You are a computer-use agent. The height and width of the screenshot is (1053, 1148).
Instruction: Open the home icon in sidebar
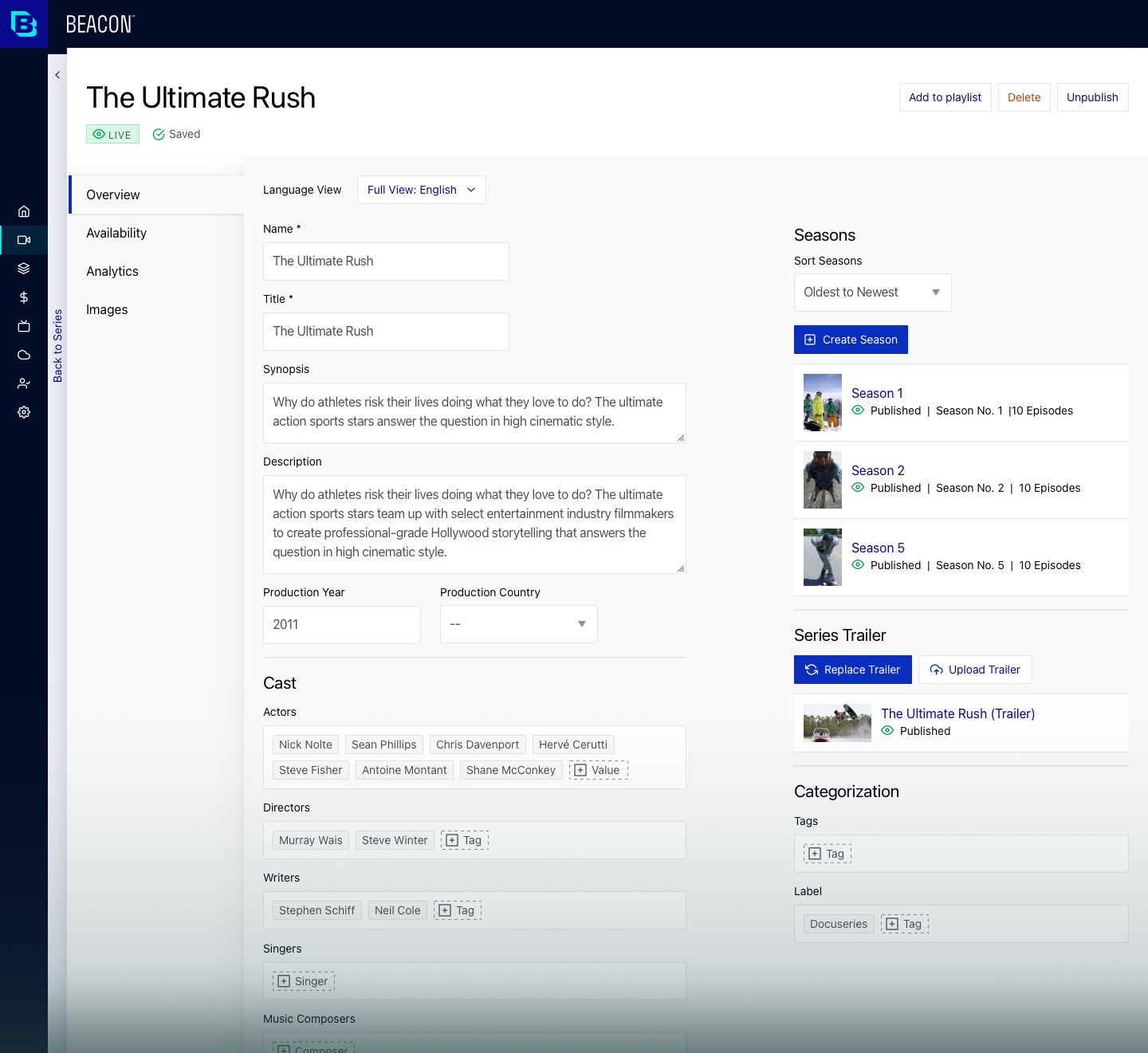point(24,211)
